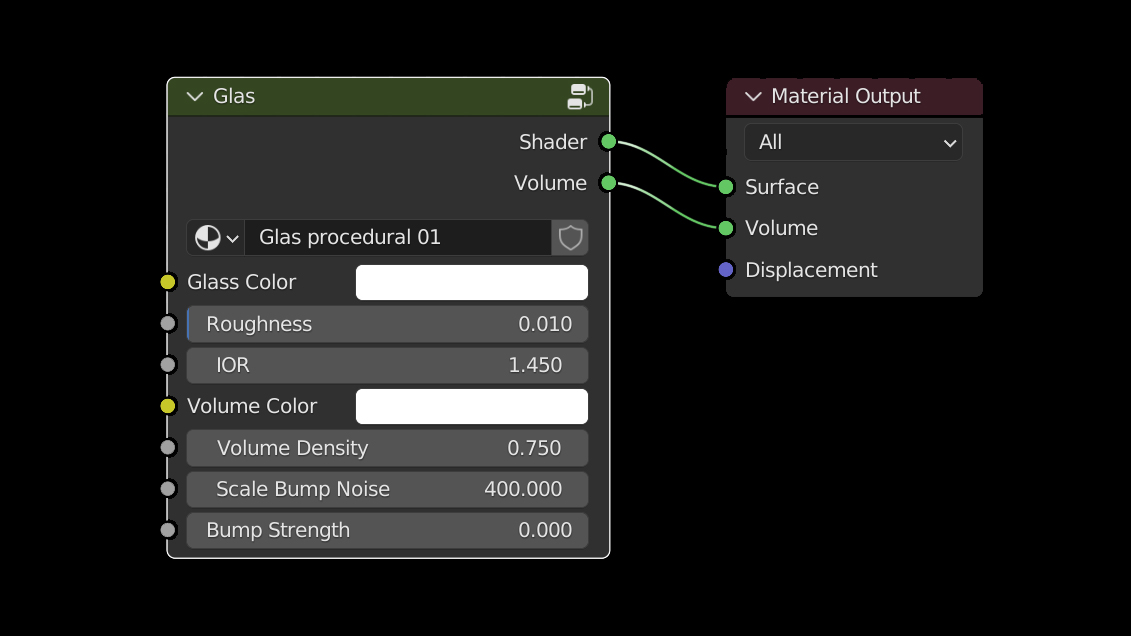Click the node group edit icon on Glas header
Screen dimensions: 1131x636
[580, 97]
